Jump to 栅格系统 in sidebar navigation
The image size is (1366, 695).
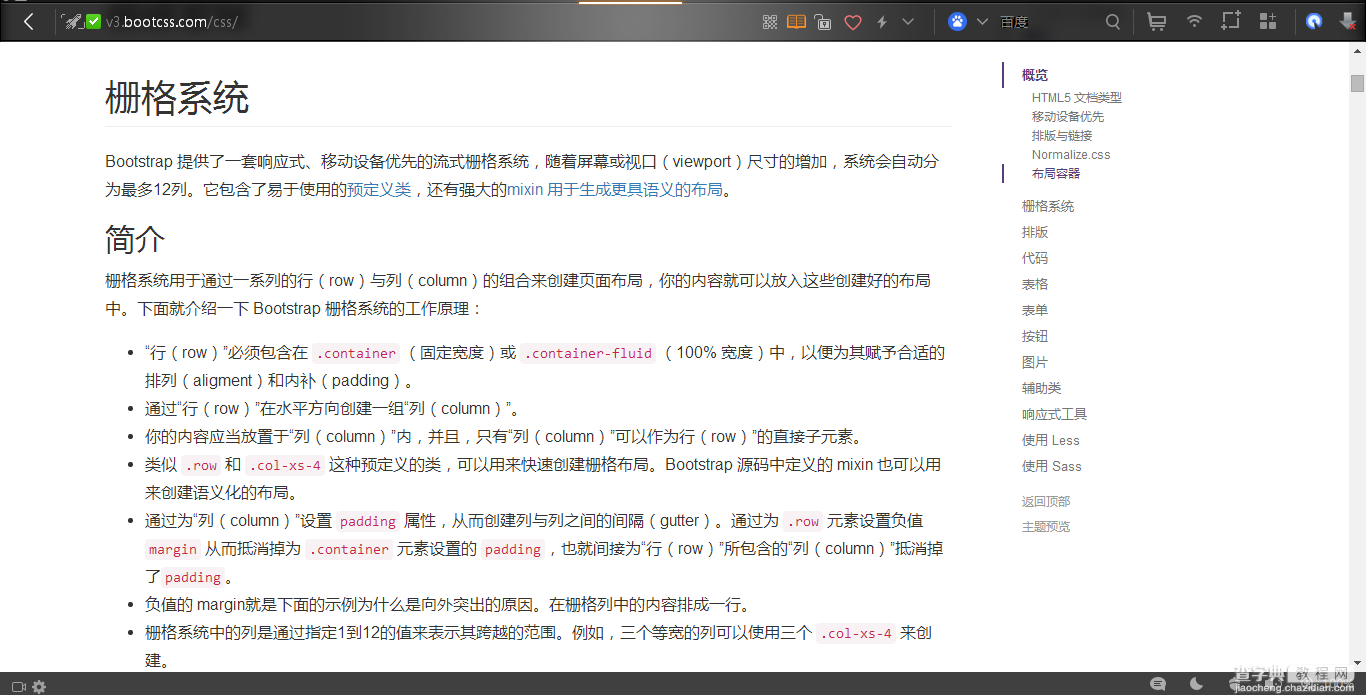(1048, 206)
